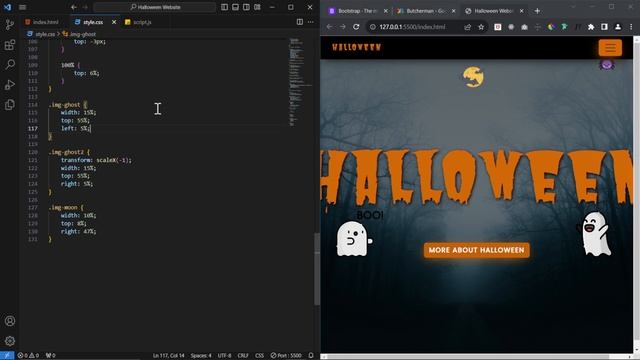The height and width of the screenshot is (360, 640).
Task: Open Explorer files view in activity bar
Action: [x=10, y=104]
